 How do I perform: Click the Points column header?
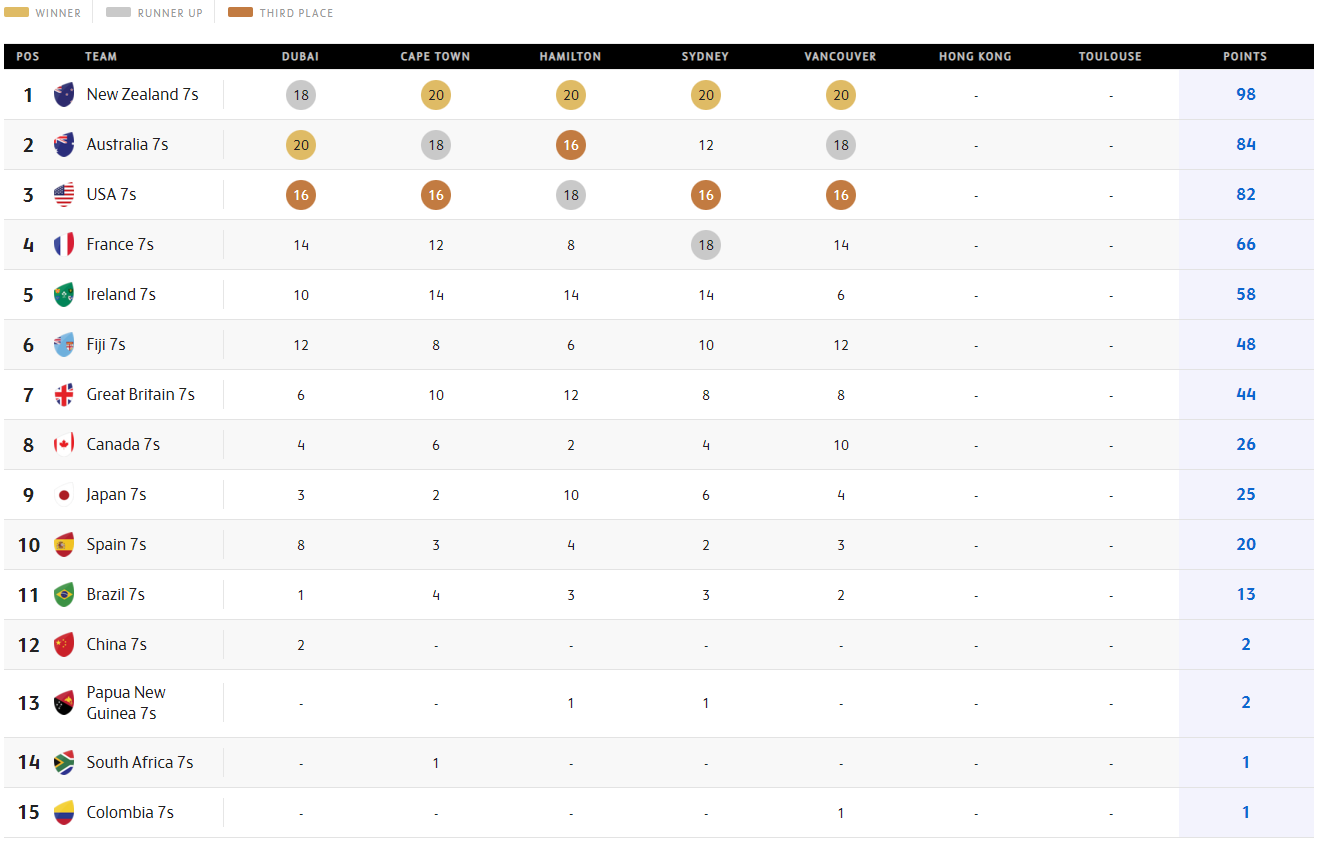tap(1245, 57)
